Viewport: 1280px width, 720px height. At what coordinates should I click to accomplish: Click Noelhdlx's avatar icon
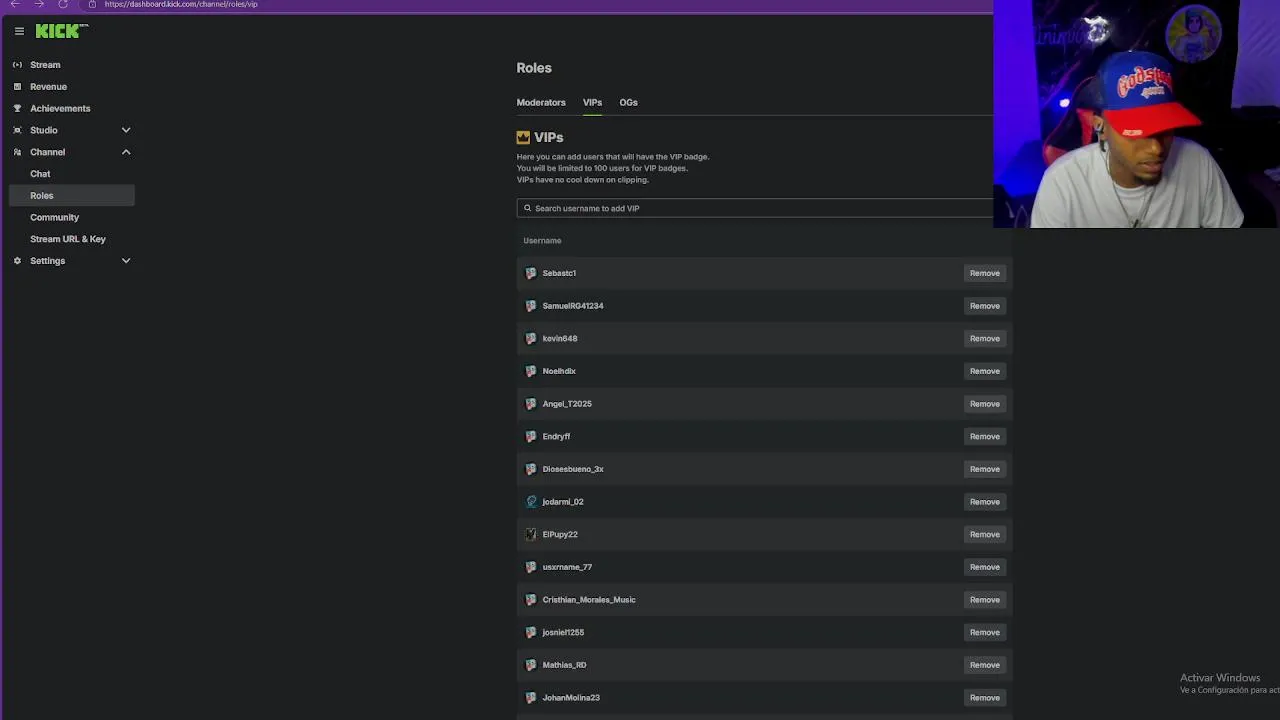click(x=531, y=371)
